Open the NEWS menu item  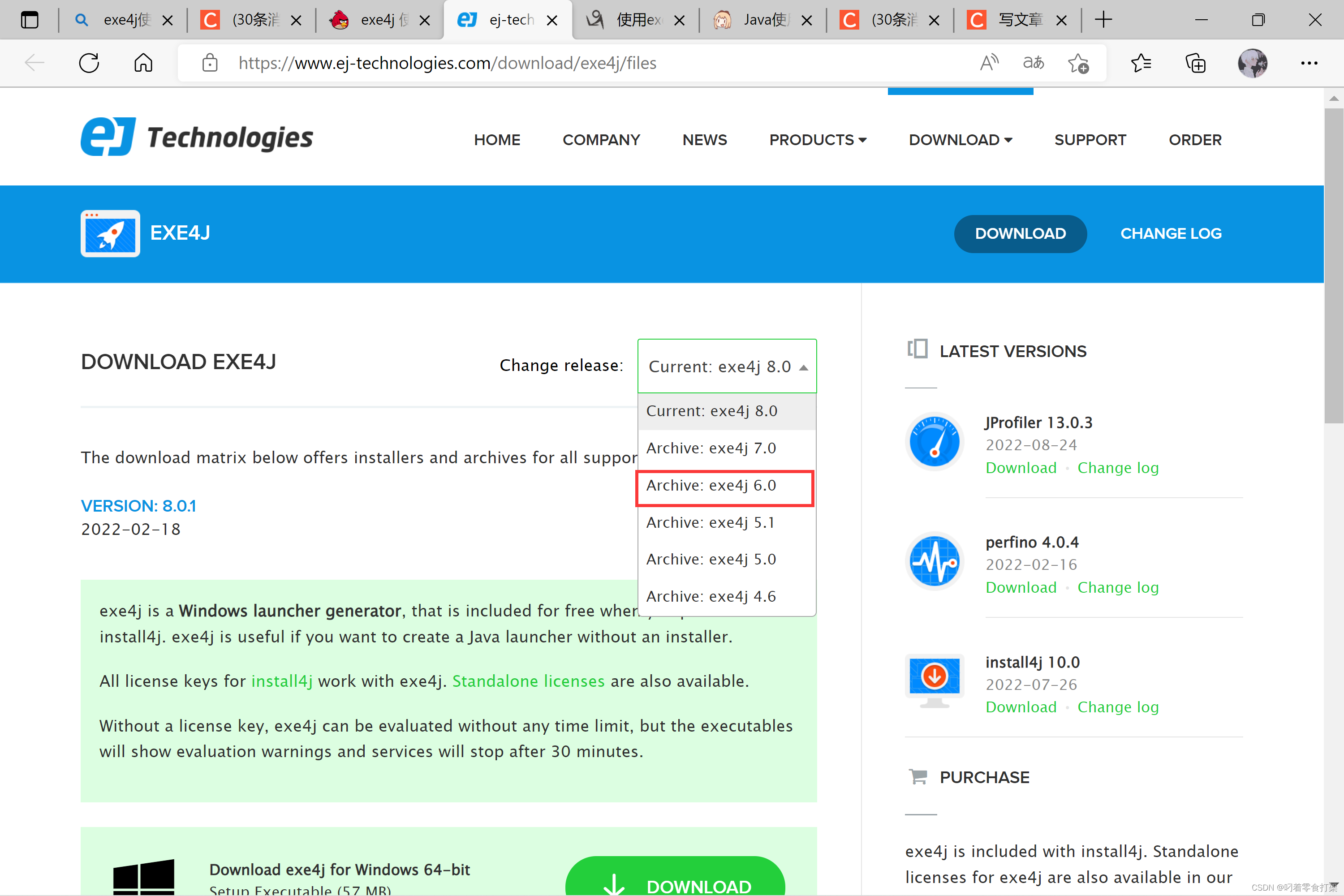(705, 140)
